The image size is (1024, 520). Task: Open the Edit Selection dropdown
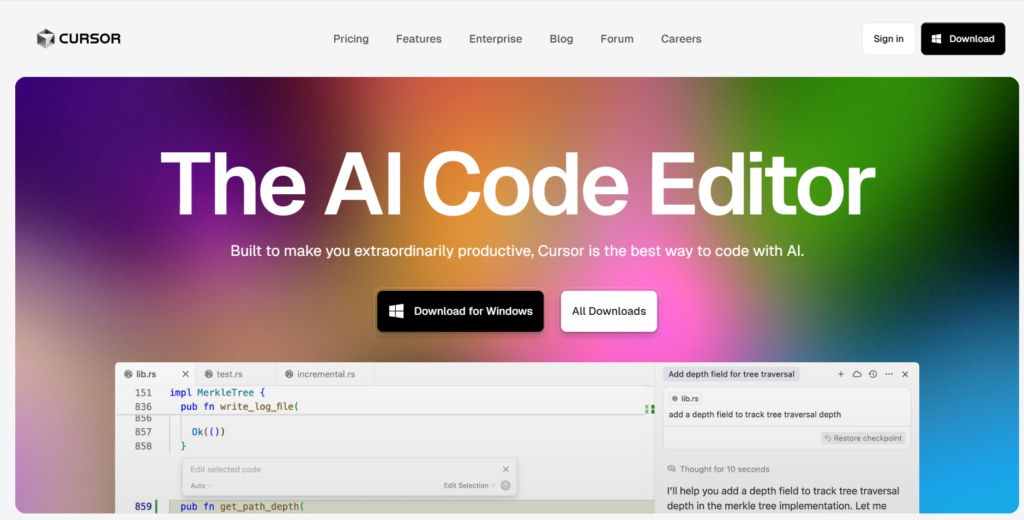tap(470, 485)
